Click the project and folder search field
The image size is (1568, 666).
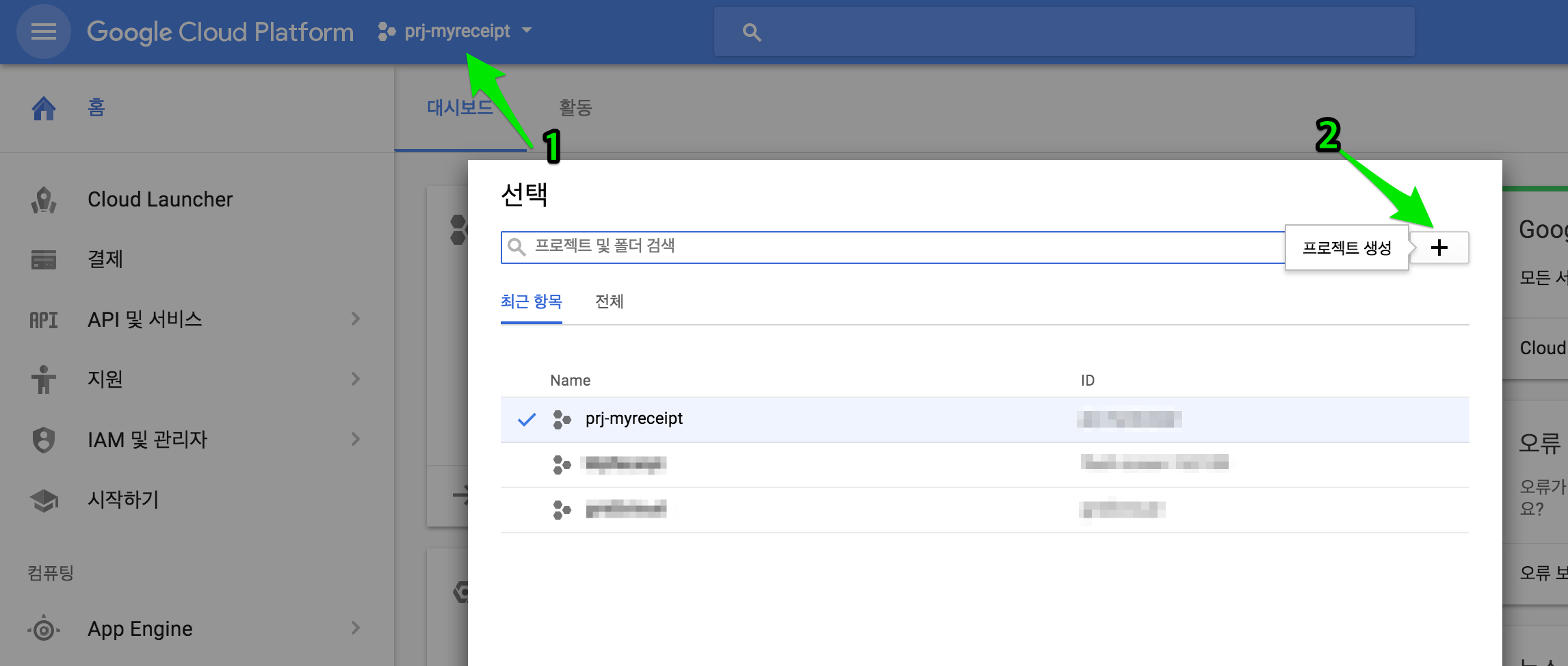tap(893, 247)
